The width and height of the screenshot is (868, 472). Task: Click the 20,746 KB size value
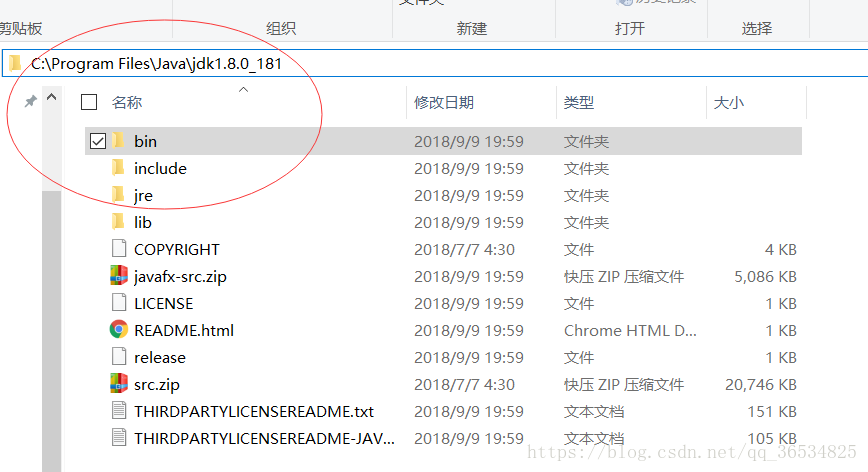[x=761, y=385]
